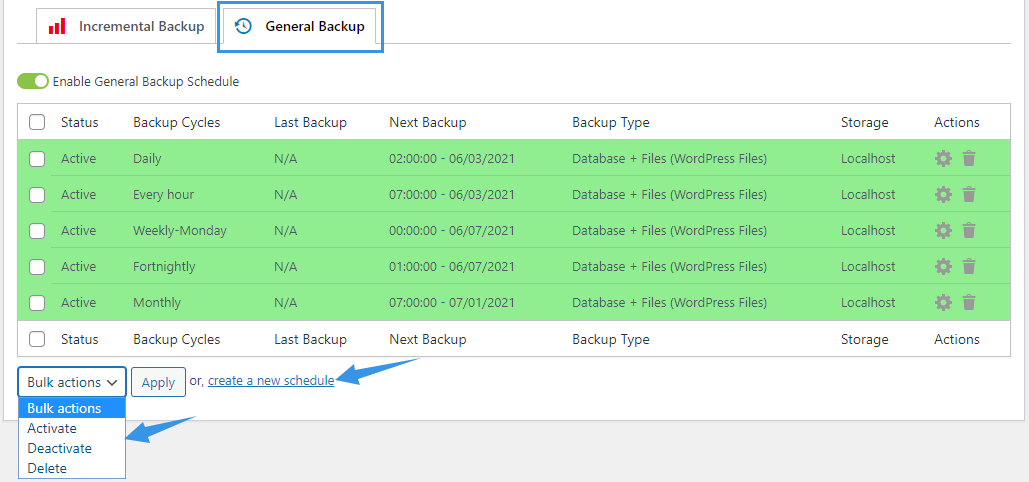The image size is (1029, 482).
Task: Click gear icon on Monthly row
Action: pyautogui.click(x=943, y=303)
